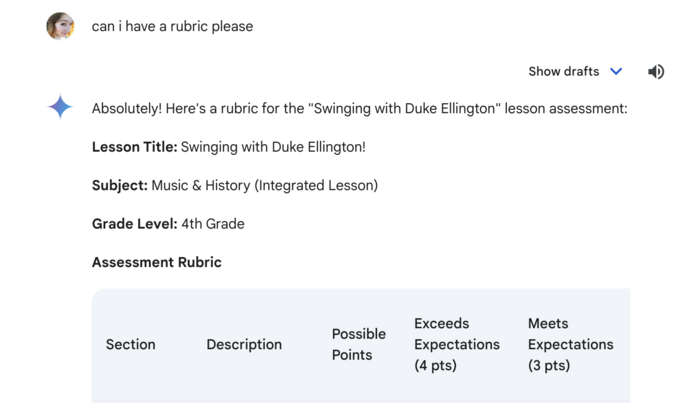The width and height of the screenshot is (700, 403).
Task: Select the "Exceeds Expectations (4 pts)" column header
Action: pyautogui.click(x=457, y=344)
